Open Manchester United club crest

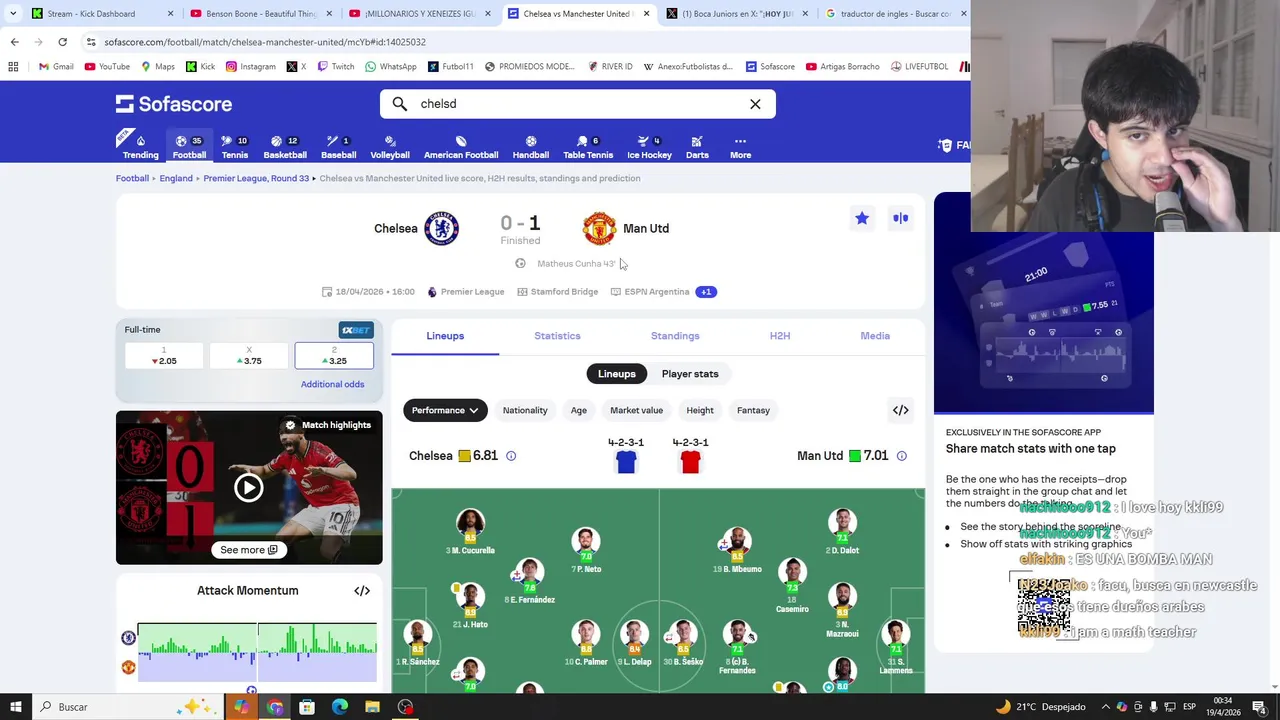point(599,228)
